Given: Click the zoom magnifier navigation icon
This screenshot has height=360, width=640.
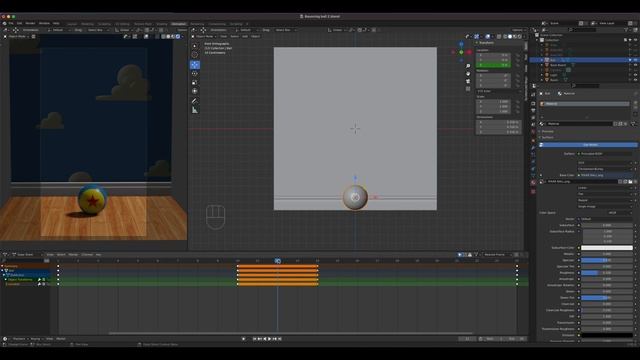Looking at the screenshot, I should point(468,66).
